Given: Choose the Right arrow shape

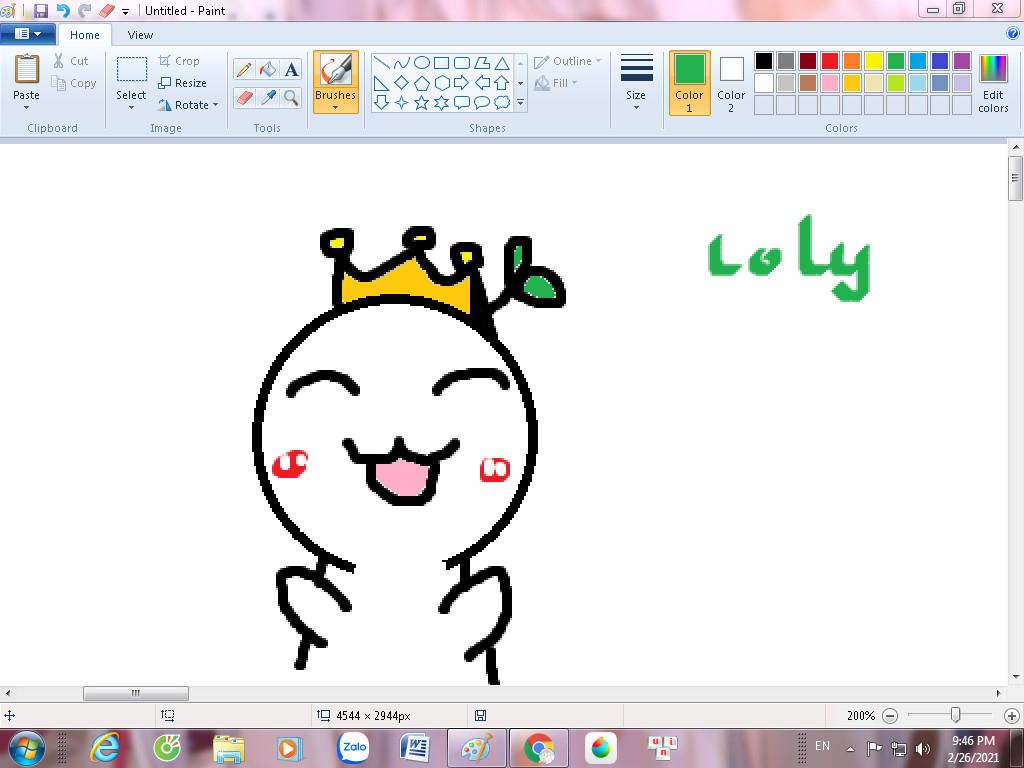Looking at the screenshot, I should (462, 83).
